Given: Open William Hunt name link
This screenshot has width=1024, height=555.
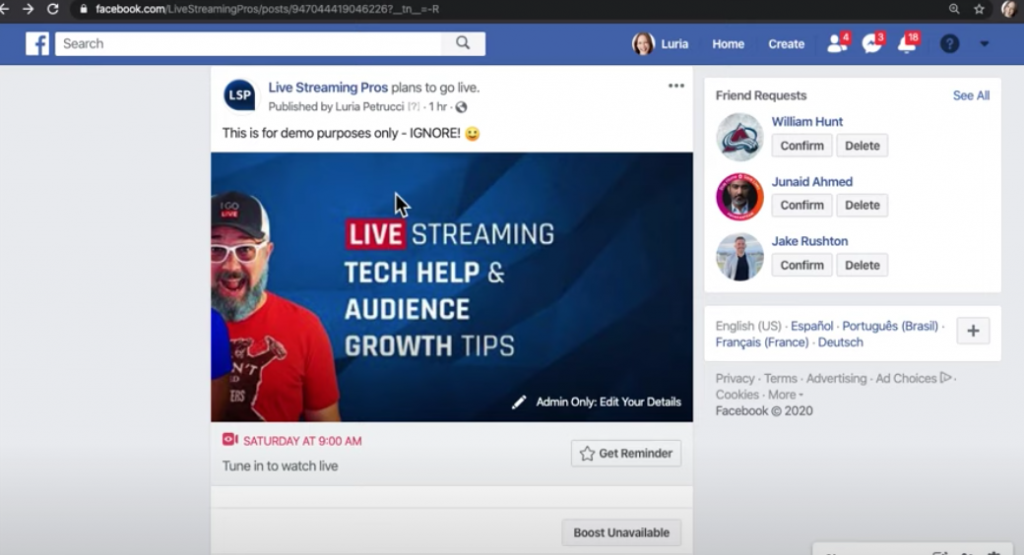Looking at the screenshot, I should [x=807, y=121].
